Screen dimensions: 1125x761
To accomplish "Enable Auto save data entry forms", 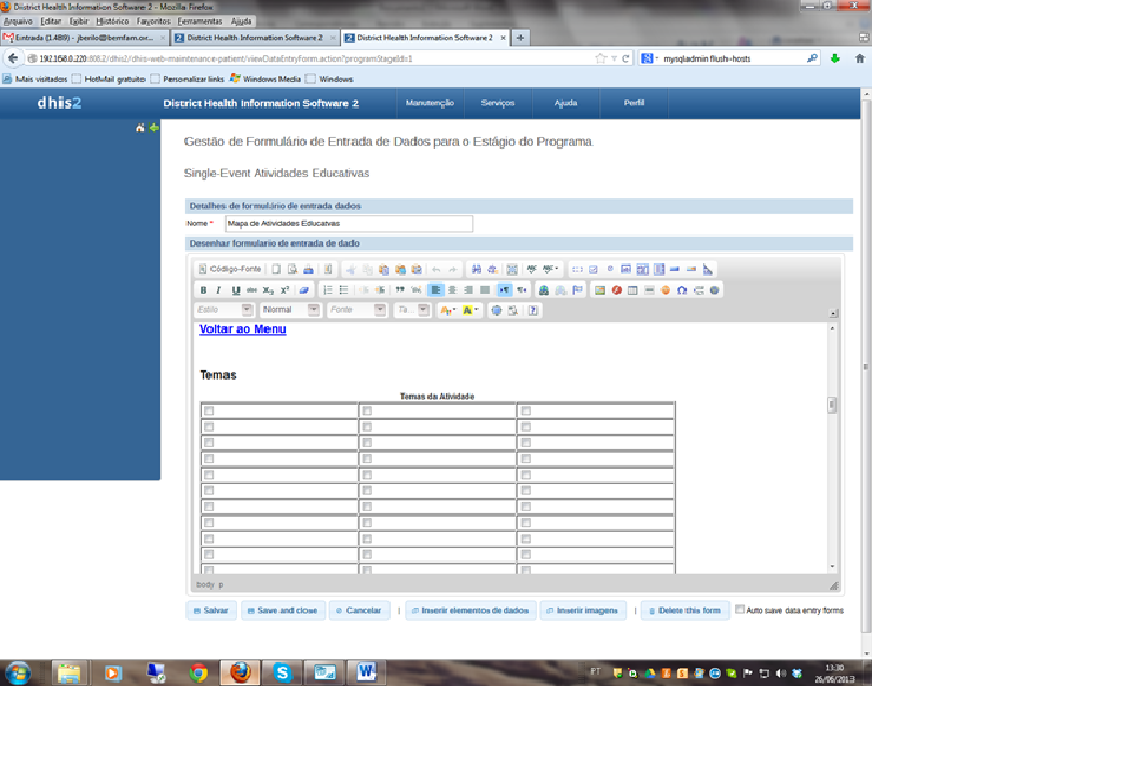I will pos(740,610).
